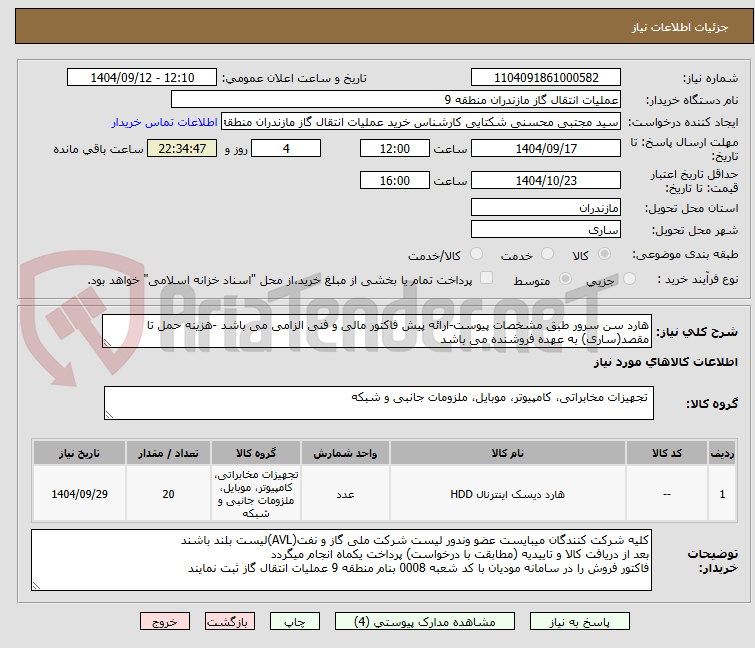Select the کالا radio button
The image size is (755, 648).
click(x=604, y=253)
